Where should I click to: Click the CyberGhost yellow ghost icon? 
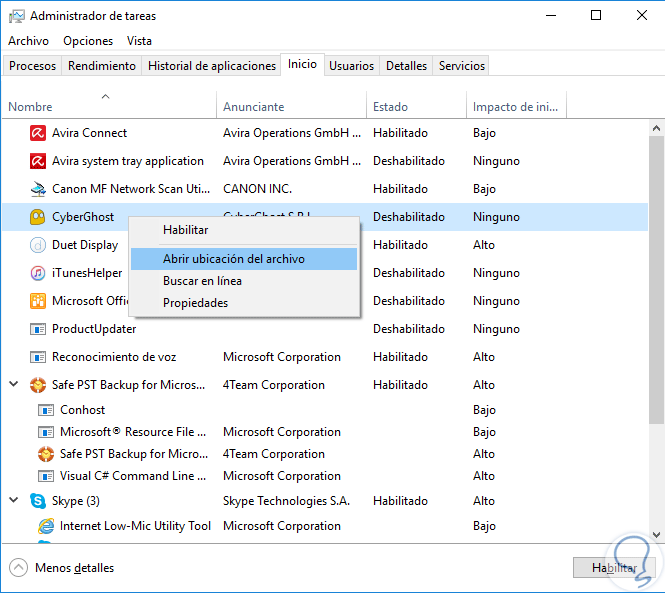click(x=38, y=217)
